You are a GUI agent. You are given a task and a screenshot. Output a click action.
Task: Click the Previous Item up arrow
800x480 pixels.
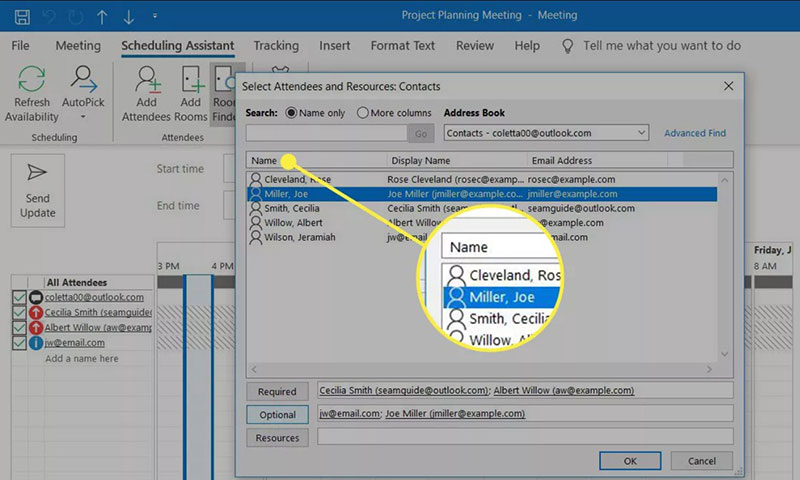point(102,17)
